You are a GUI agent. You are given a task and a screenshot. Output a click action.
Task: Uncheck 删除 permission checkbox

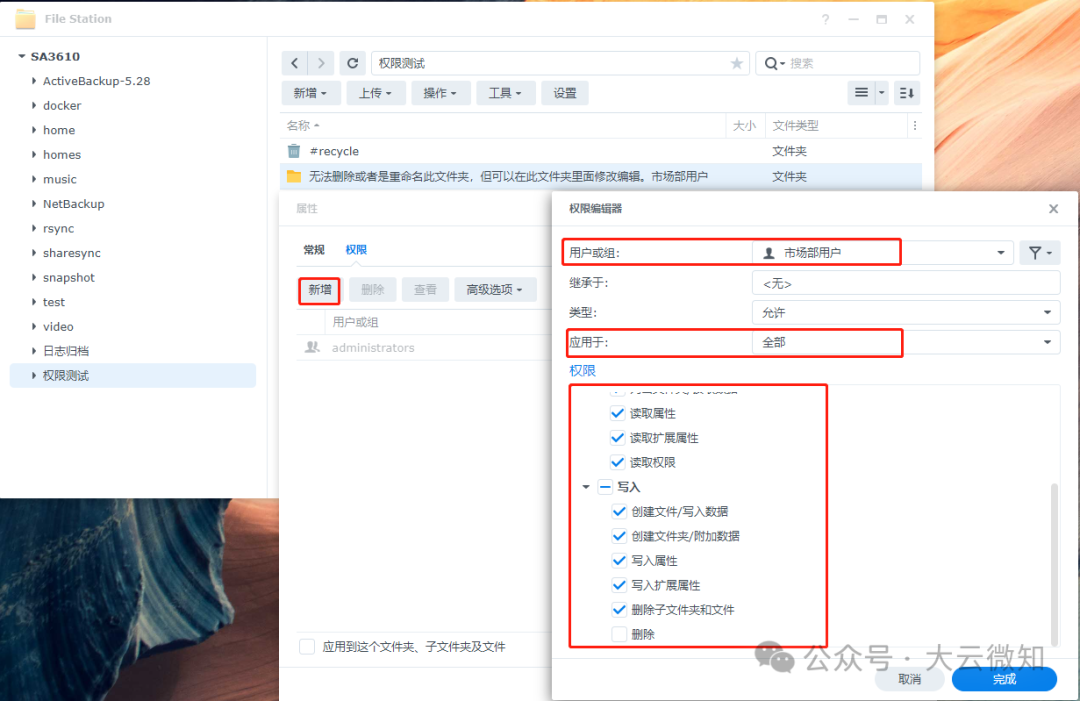pos(619,634)
